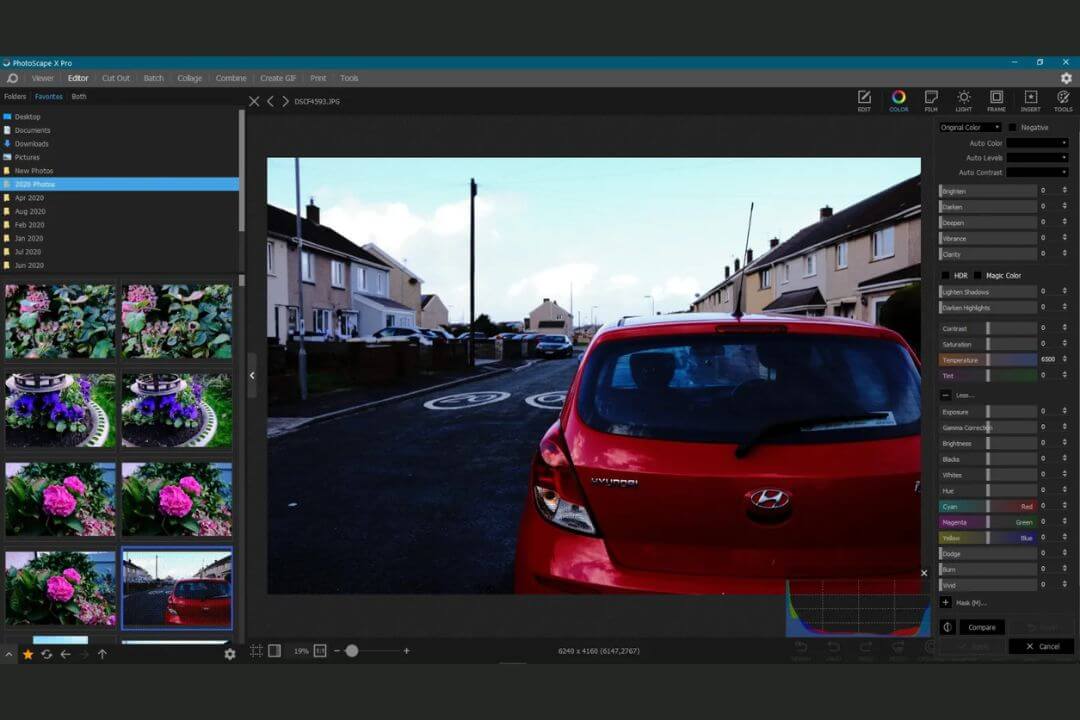Collapse the Less... section
Image resolution: width=1080 pixels, height=720 pixels.
pyautogui.click(x=946, y=395)
